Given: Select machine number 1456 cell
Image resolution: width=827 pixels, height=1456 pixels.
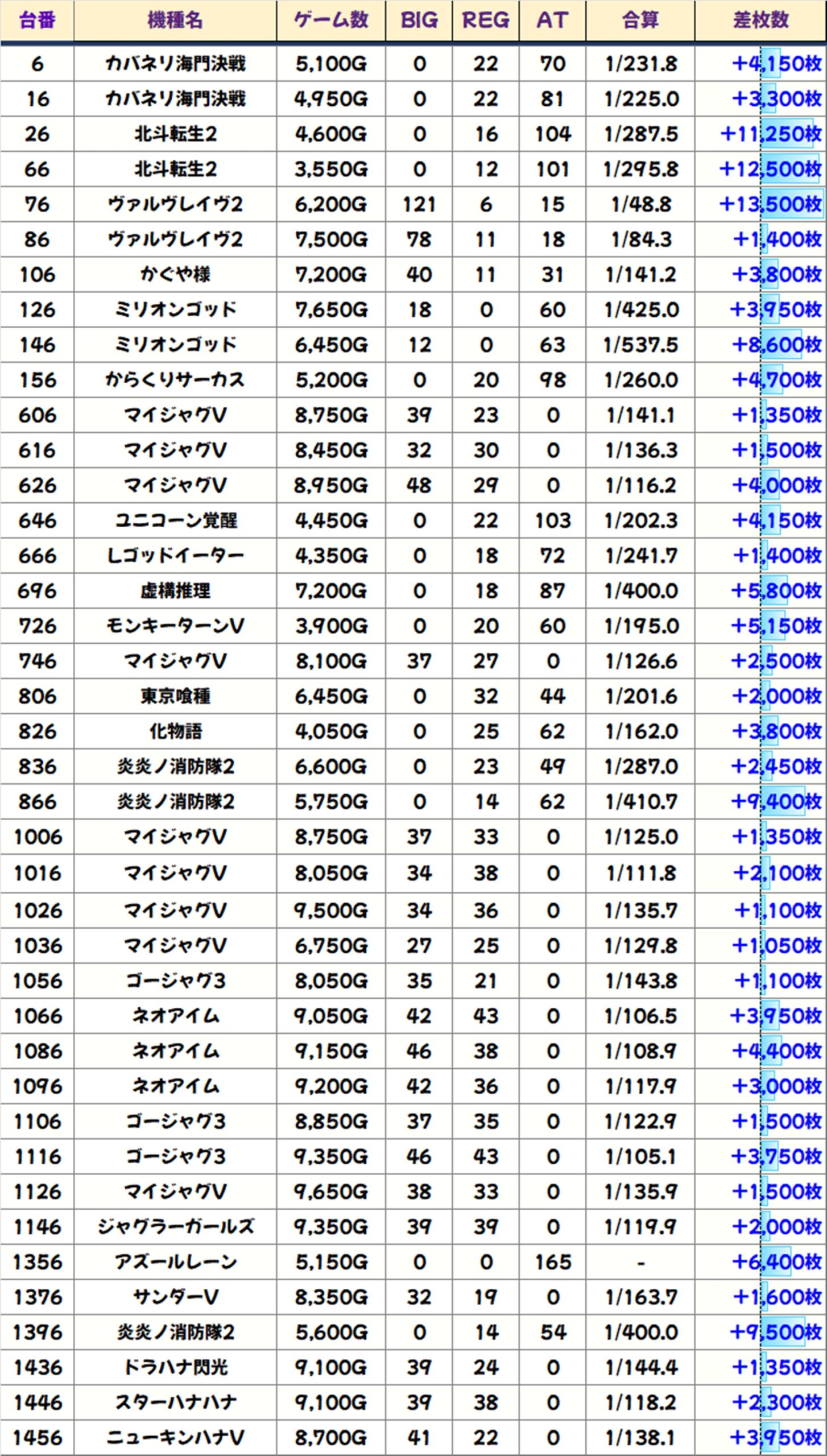Looking at the screenshot, I should pos(37,1437).
